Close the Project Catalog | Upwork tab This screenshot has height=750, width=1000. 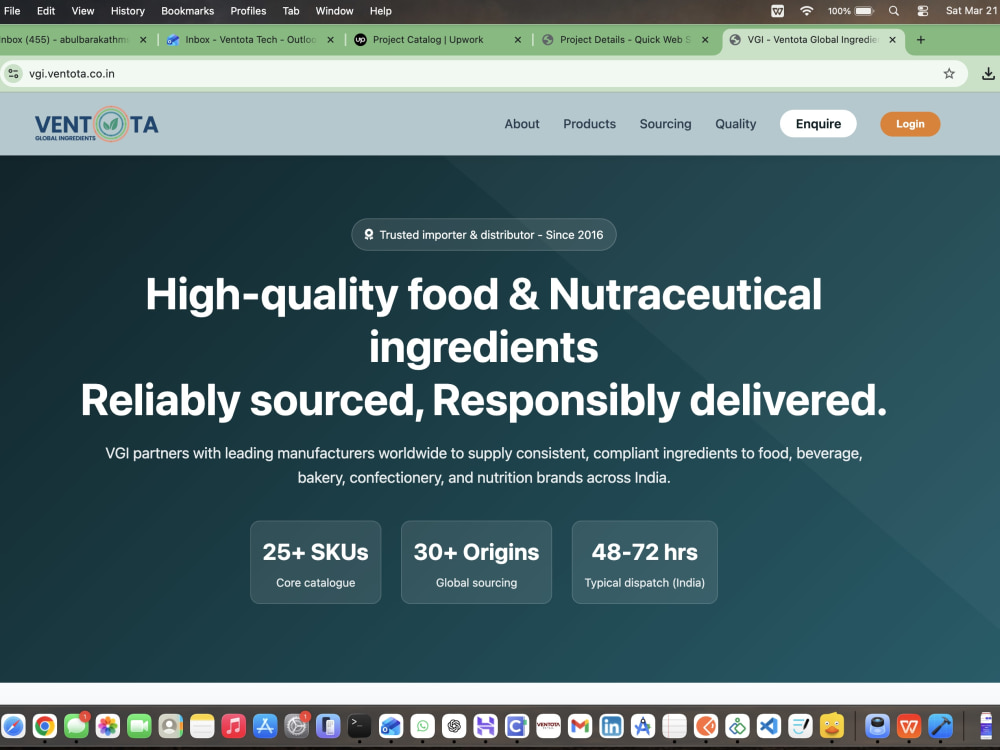[x=518, y=40]
